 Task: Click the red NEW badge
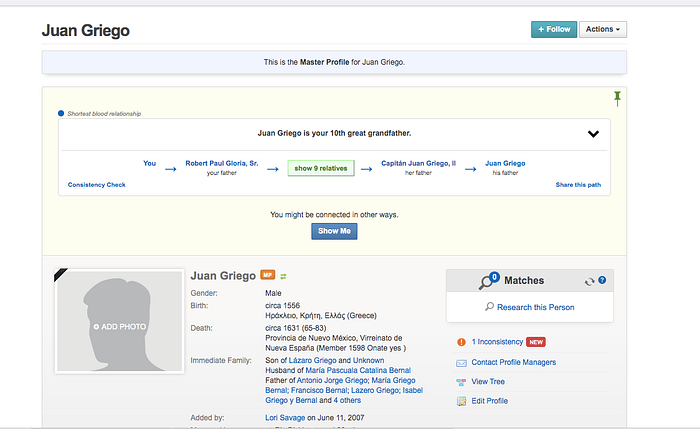click(536, 342)
